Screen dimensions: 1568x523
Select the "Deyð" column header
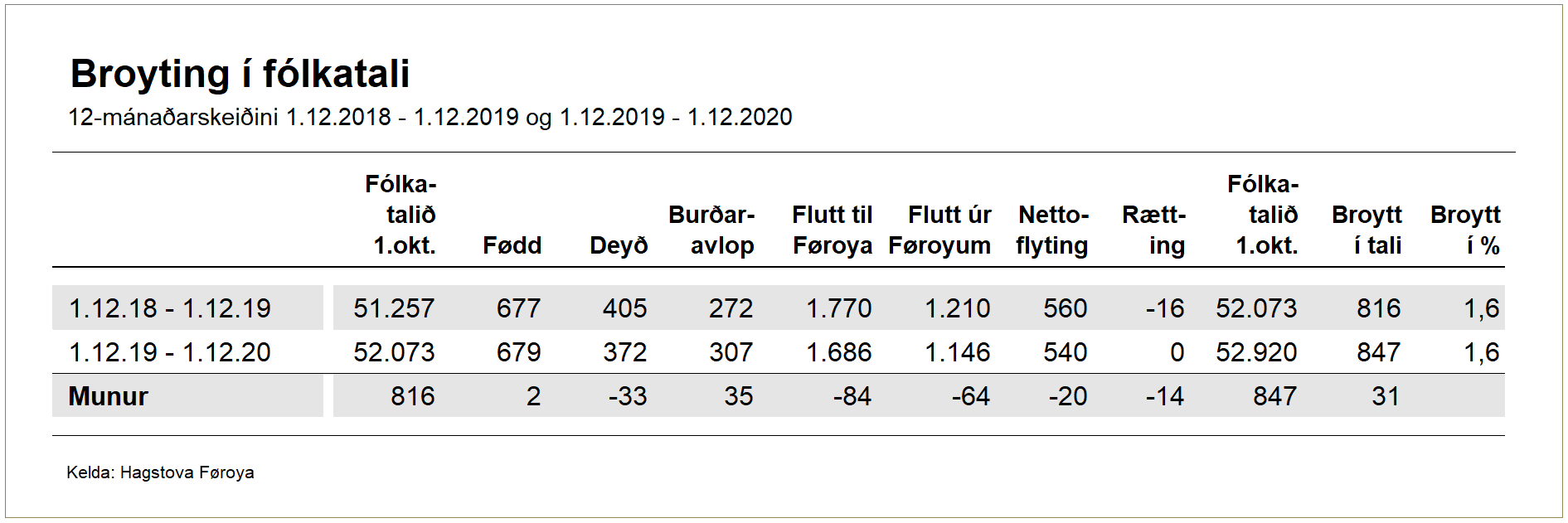tap(618, 245)
